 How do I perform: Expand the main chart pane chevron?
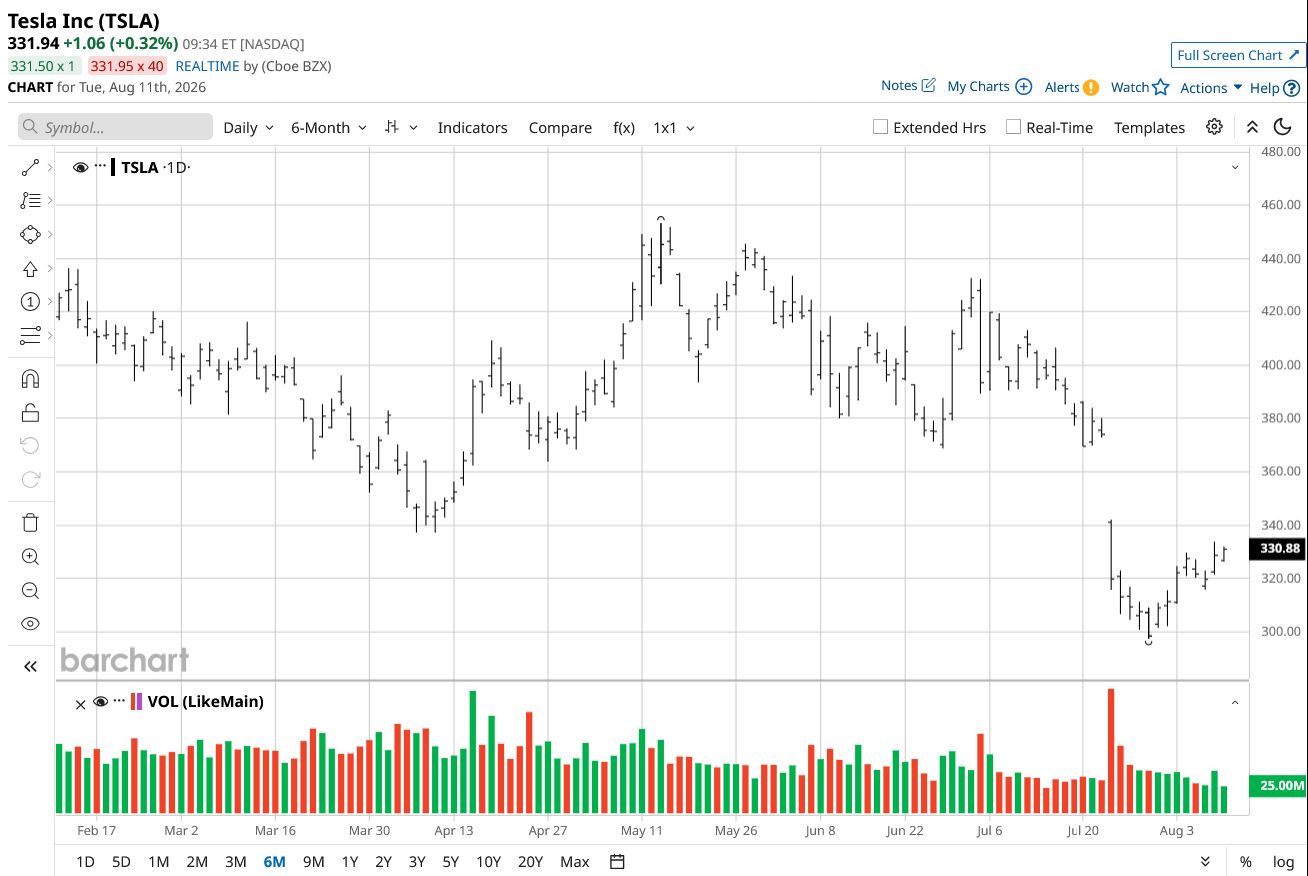1235,167
